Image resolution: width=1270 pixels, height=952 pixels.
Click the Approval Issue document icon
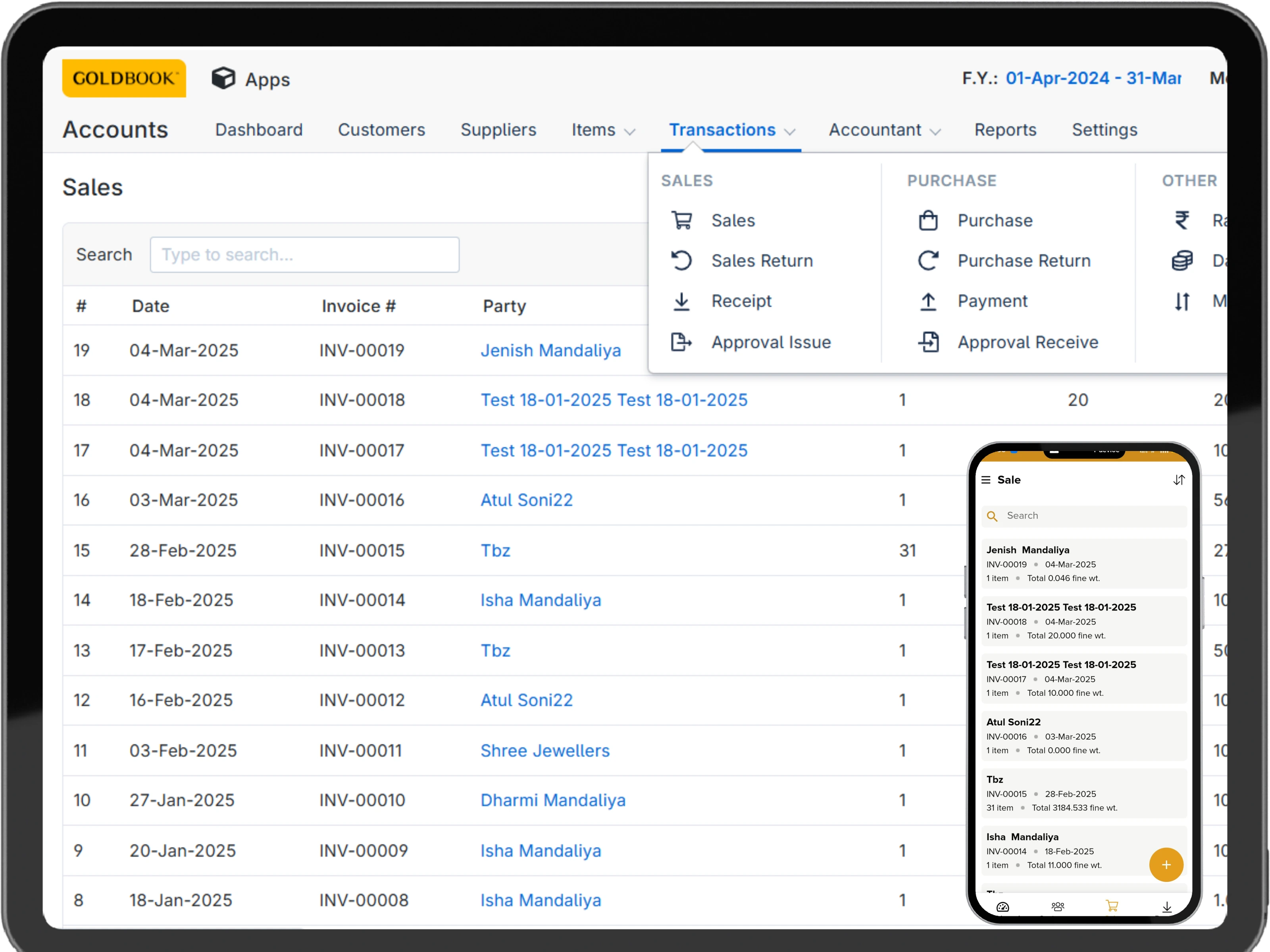tap(681, 342)
